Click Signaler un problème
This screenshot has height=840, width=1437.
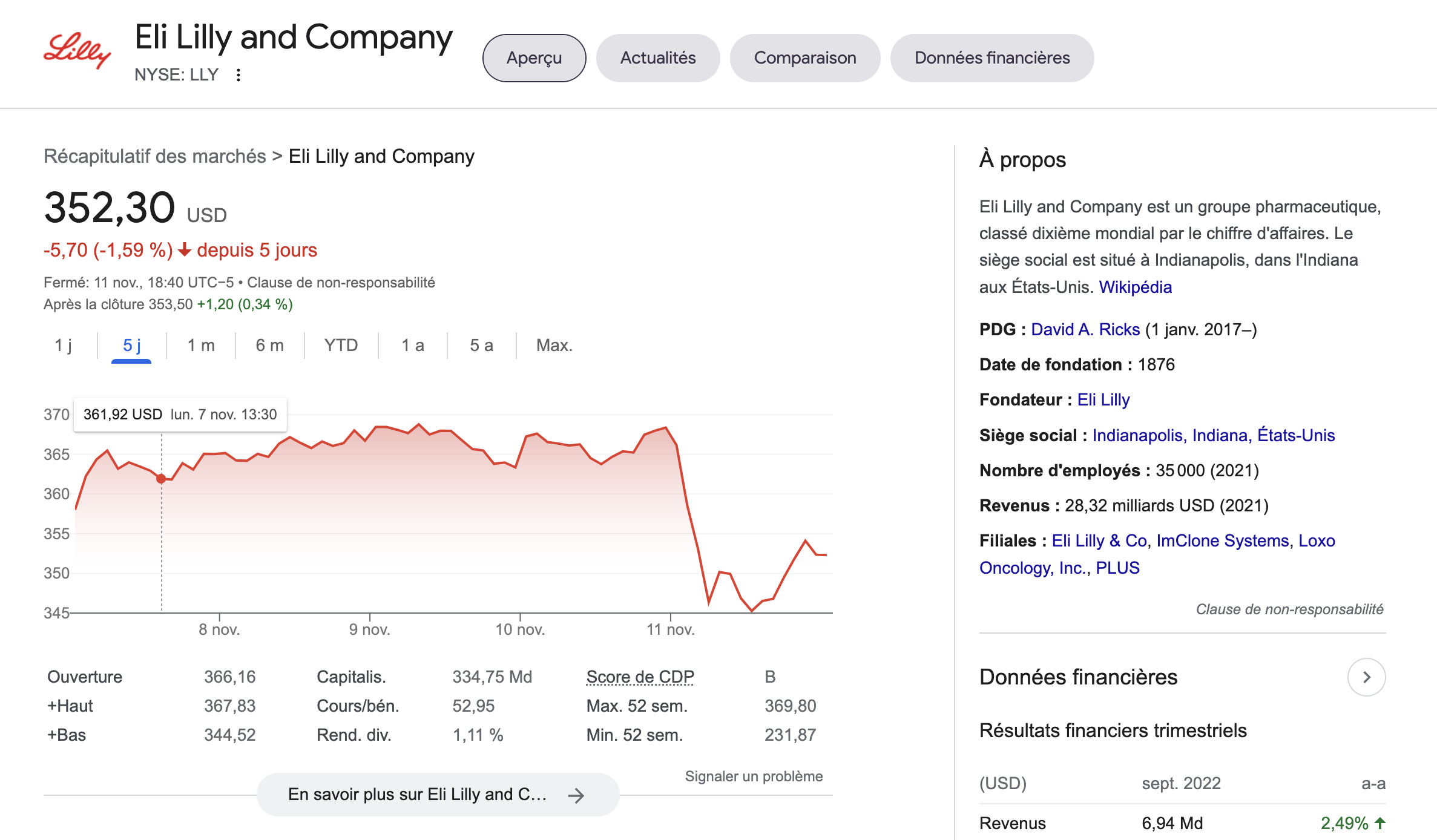[754, 776]
